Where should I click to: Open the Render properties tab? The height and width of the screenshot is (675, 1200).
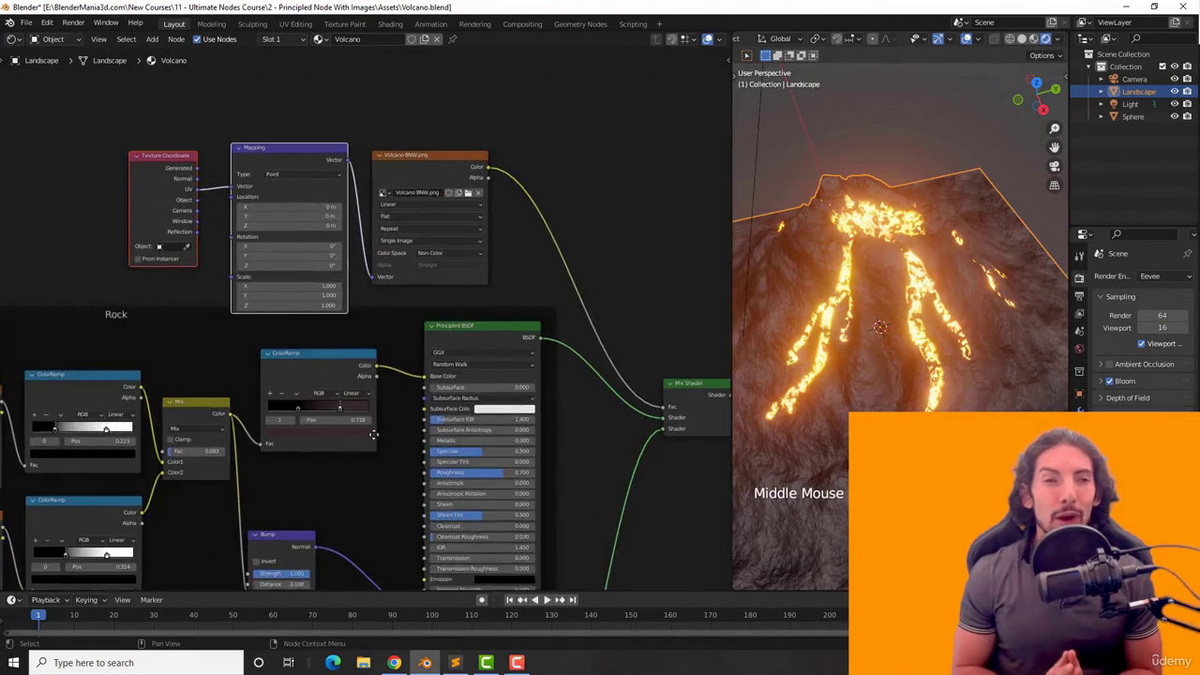[x=1079, y=277]
